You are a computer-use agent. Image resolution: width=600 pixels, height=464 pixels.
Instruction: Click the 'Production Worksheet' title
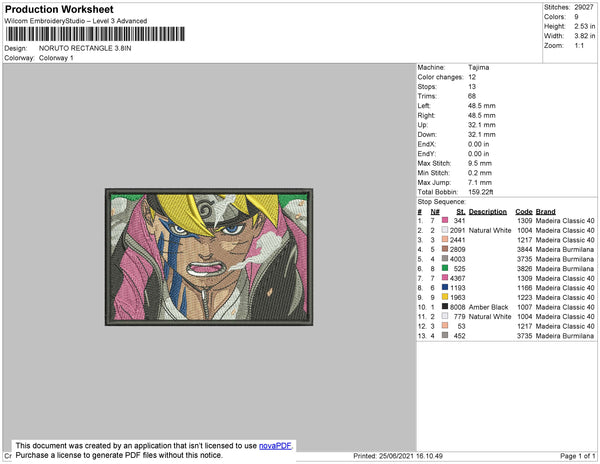click(59, 10)
